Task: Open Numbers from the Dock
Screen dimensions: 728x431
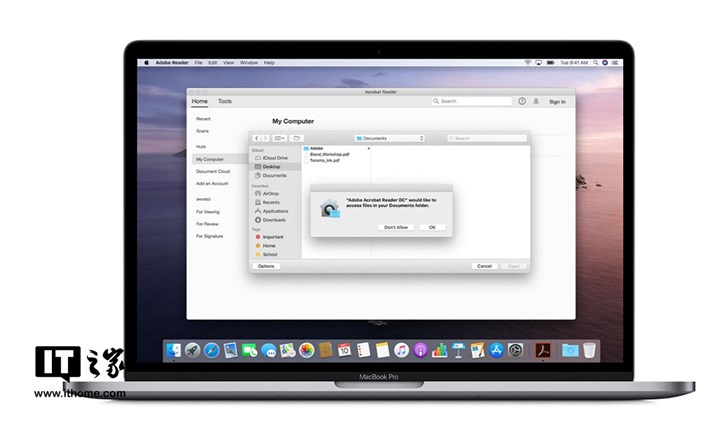Action: click(439, 350)
